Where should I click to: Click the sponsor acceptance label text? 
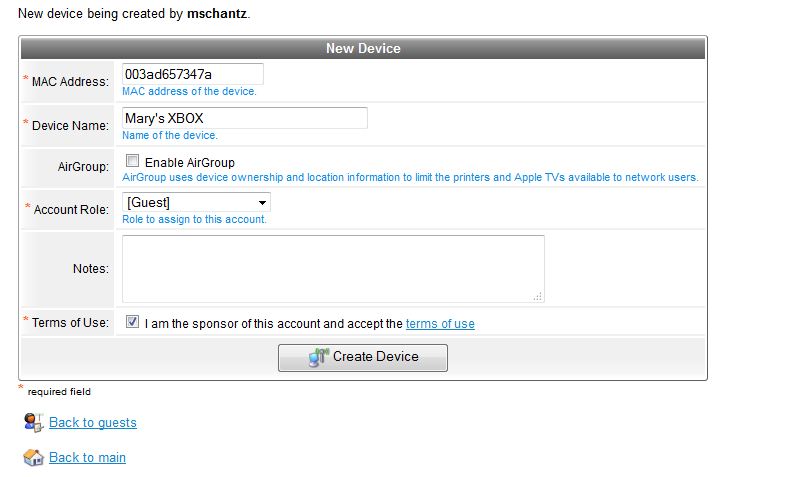click(273, 324)
